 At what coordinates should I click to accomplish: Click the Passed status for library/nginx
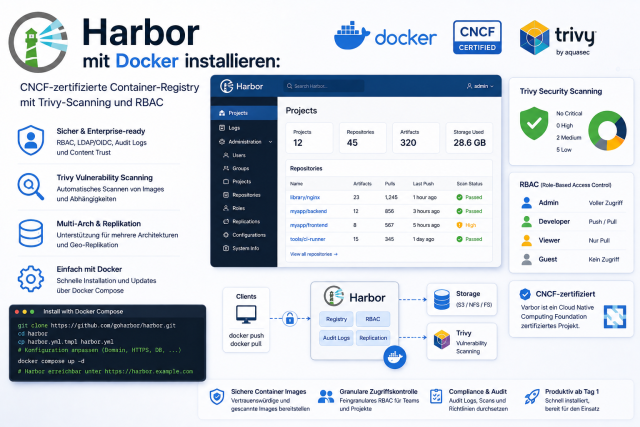pos(469,197)
